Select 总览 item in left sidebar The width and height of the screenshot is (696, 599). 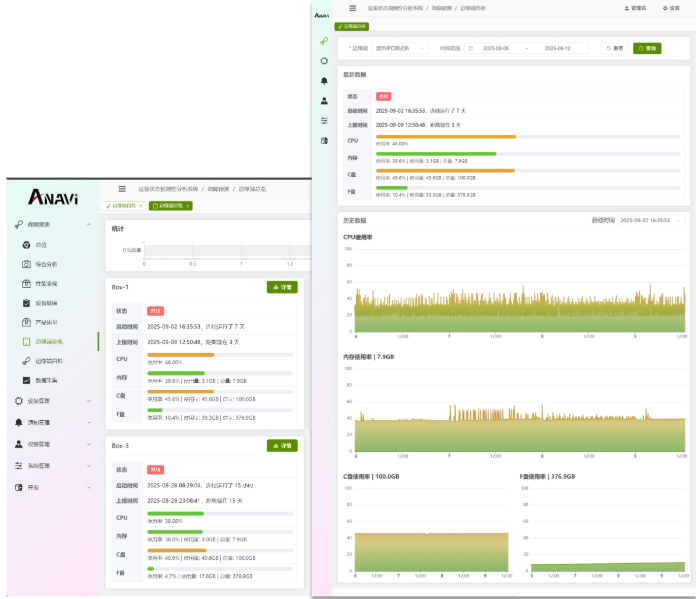click(x=41, y=245)
